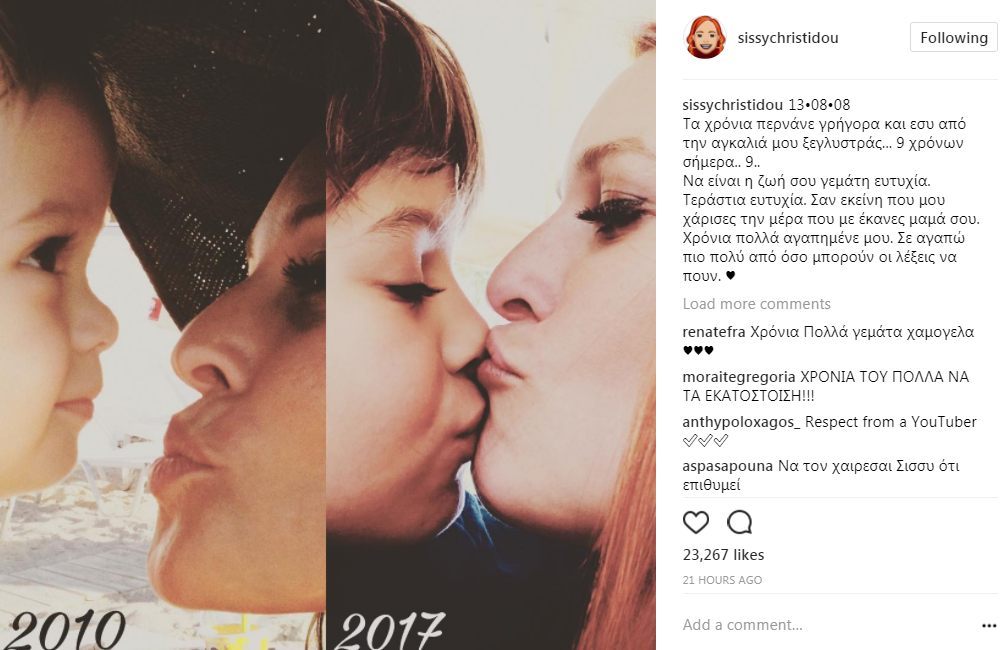Screen dimensions: 1005x650
Task: Click the 2017 year label on photo
Action: tap(390, 630)
